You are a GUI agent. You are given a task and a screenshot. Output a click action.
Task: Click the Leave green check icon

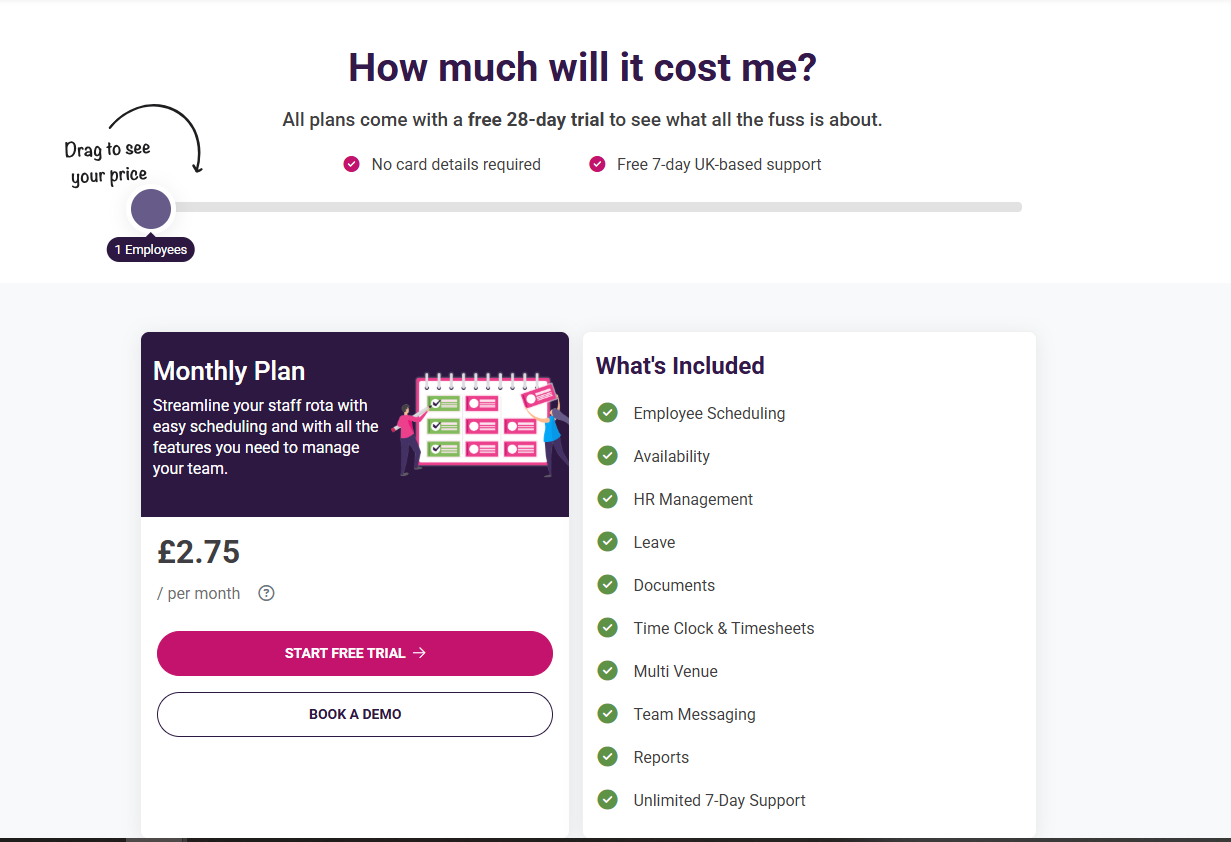click(607, 542)
